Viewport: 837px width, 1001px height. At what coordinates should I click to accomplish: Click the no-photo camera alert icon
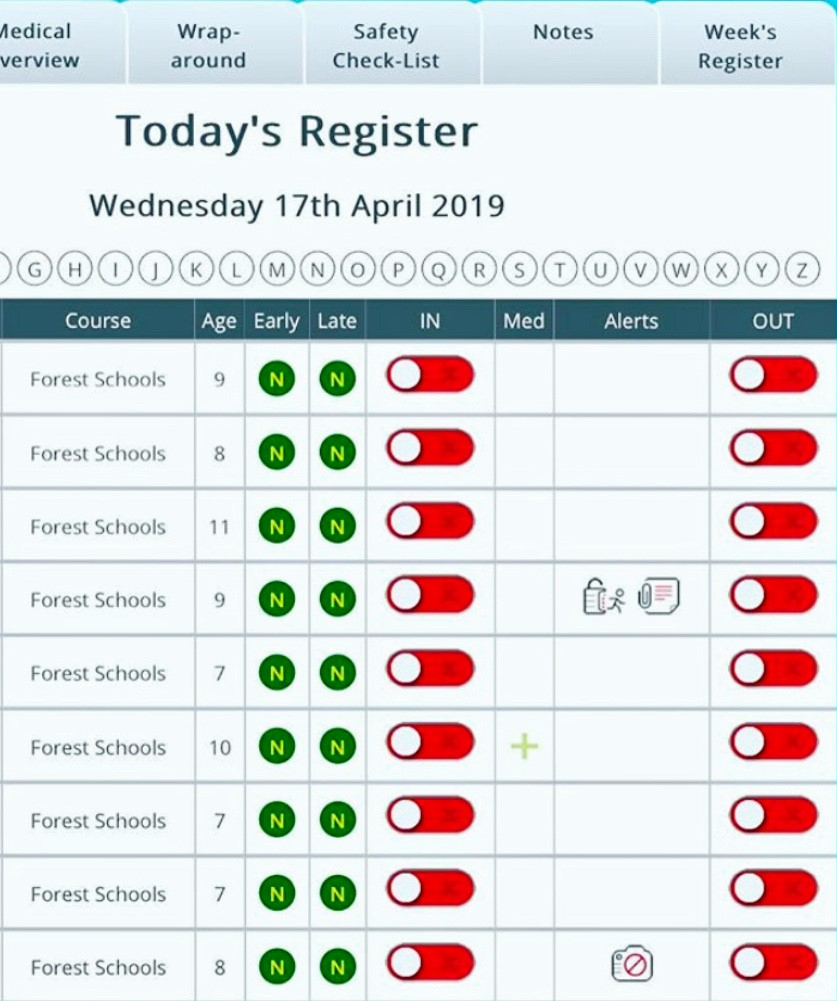coord(632,963)
